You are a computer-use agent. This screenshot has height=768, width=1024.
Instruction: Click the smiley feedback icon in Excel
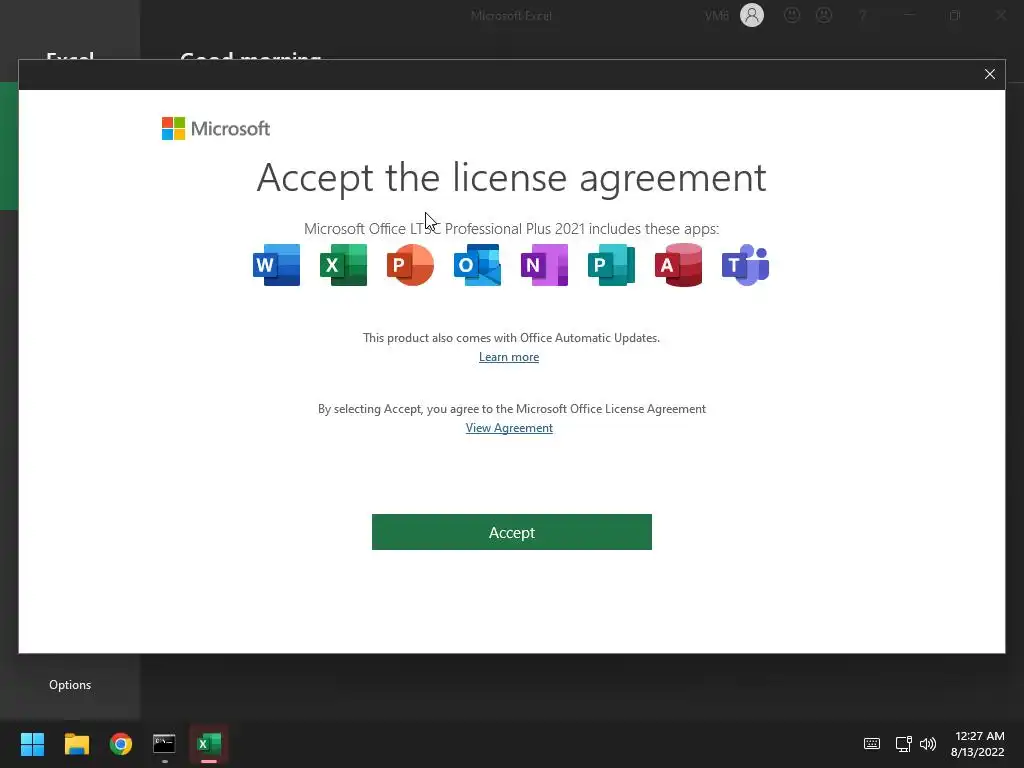pos(792,15)
